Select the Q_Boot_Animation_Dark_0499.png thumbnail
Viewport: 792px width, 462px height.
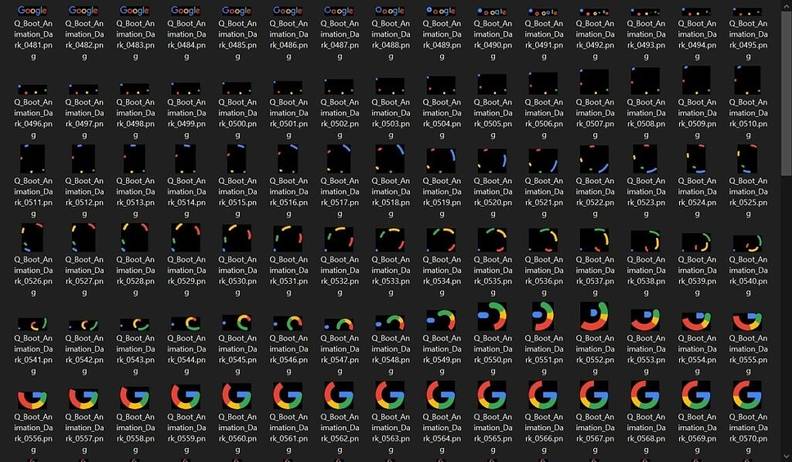(186, 88)
